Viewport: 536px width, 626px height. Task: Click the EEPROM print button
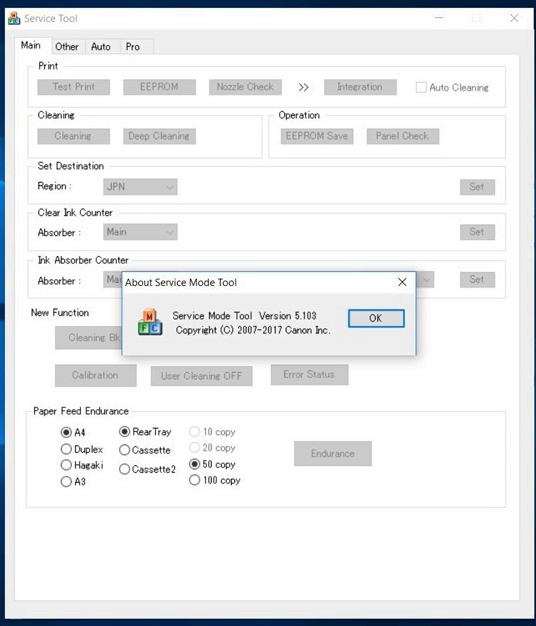point(159,87)
